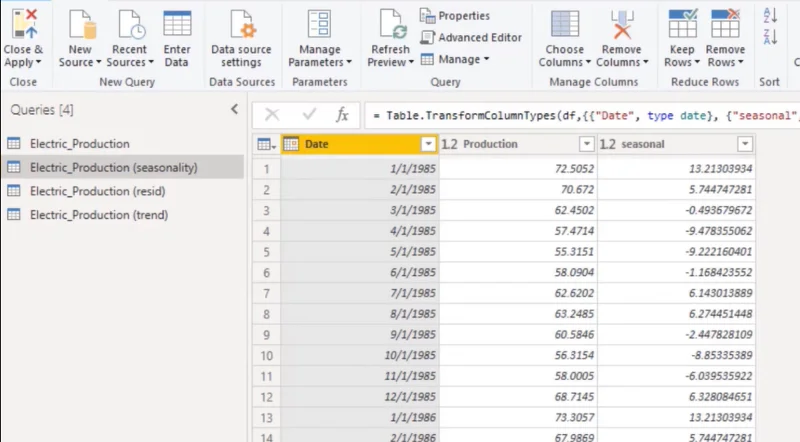
Task: Open the Production column filter dropdown
Action: tap(587, 144)
